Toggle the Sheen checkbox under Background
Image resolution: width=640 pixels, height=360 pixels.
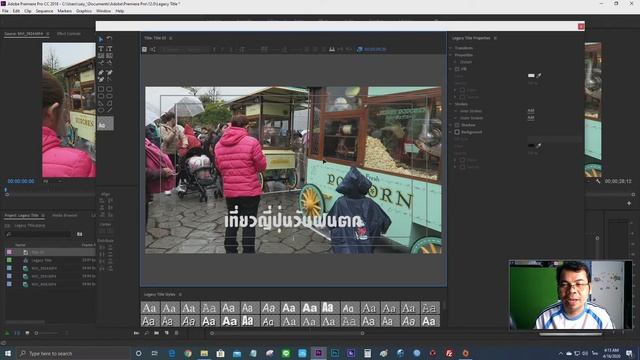[x=462, y=160]
